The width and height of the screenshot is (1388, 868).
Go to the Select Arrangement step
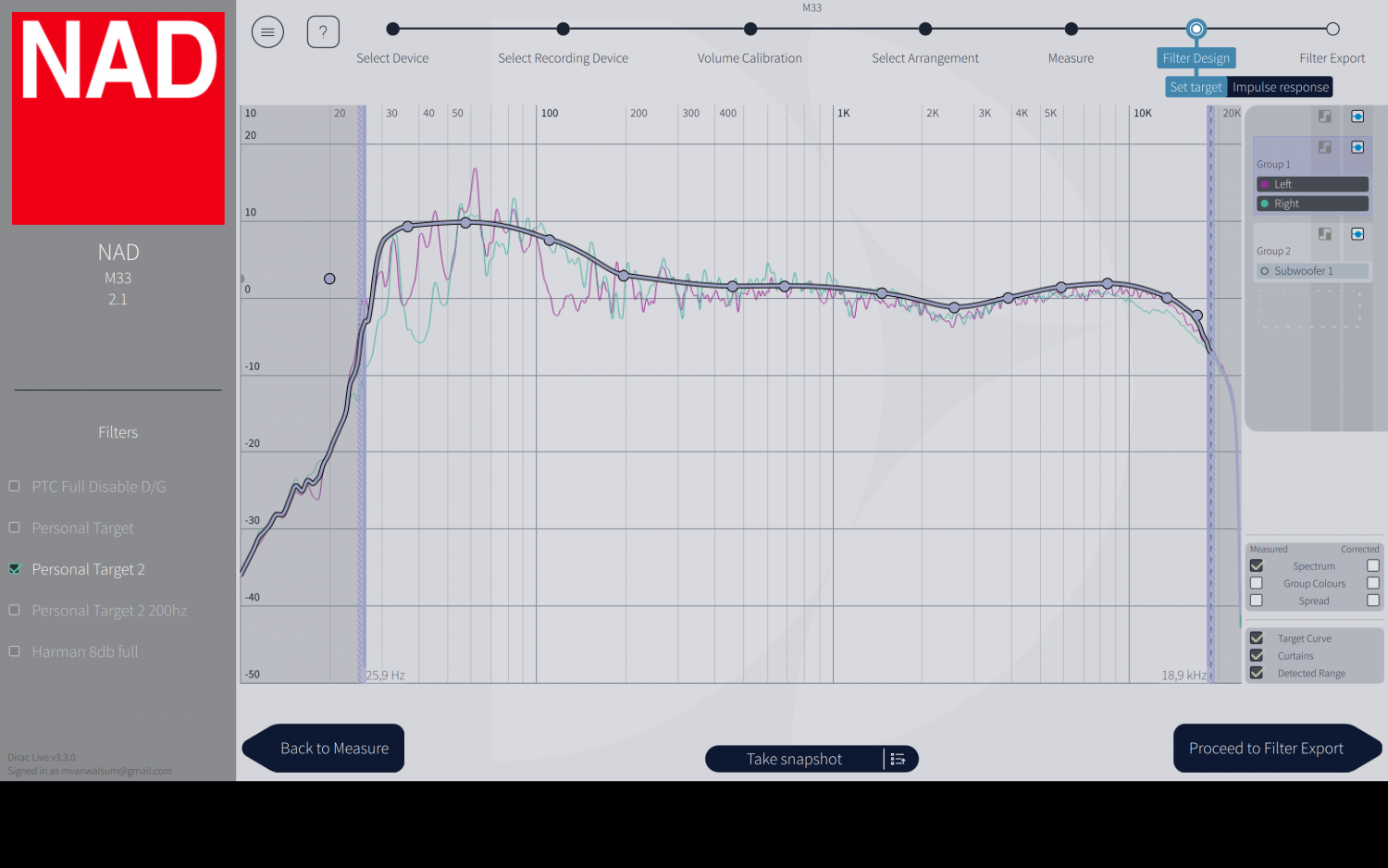(x=925, y=29)
